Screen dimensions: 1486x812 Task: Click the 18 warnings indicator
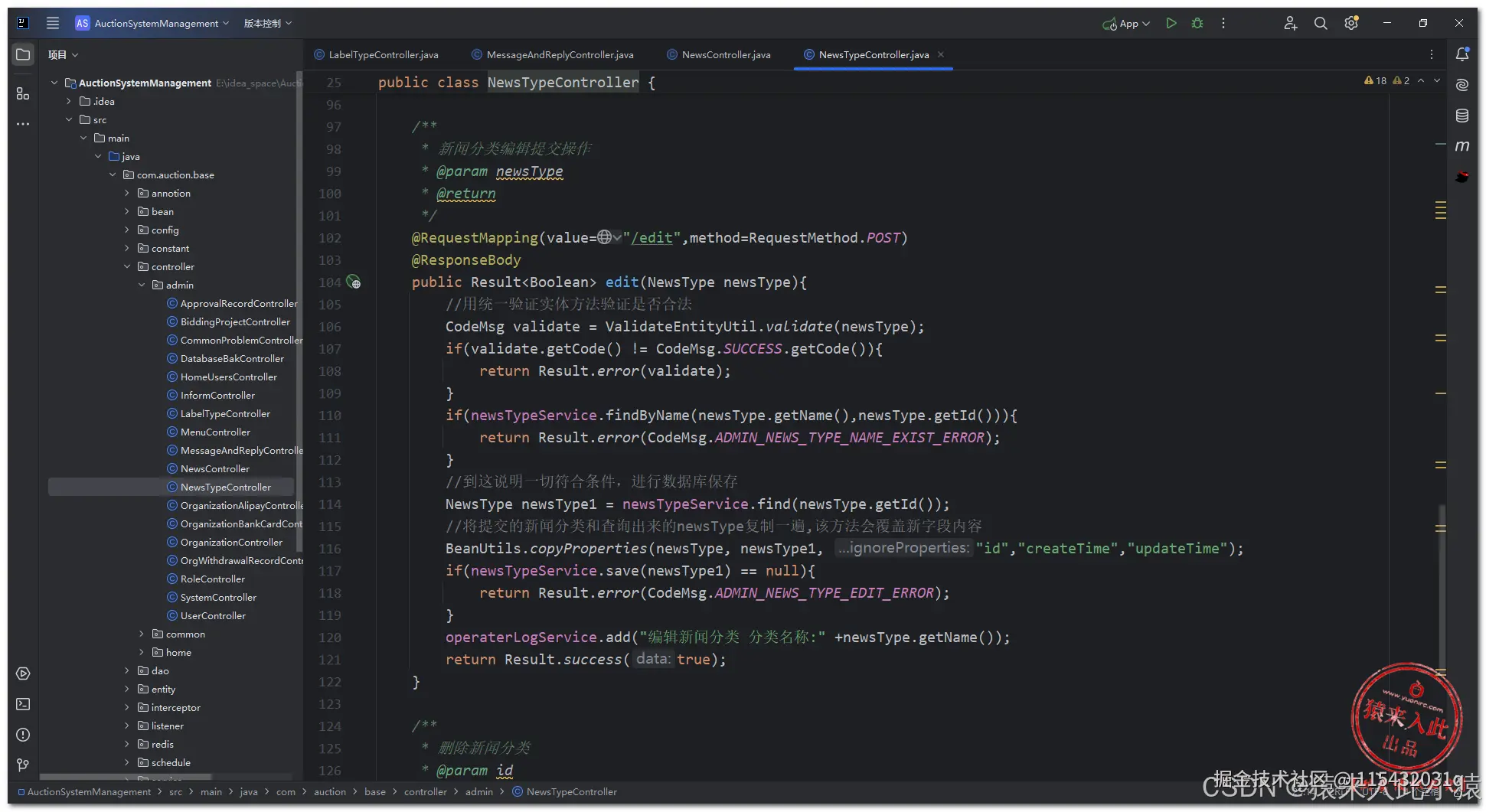click(1376, 80)
